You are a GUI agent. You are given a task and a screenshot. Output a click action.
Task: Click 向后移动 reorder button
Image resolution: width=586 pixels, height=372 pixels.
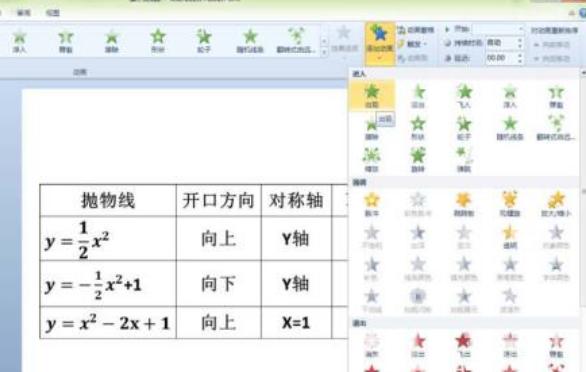[552, 59]
